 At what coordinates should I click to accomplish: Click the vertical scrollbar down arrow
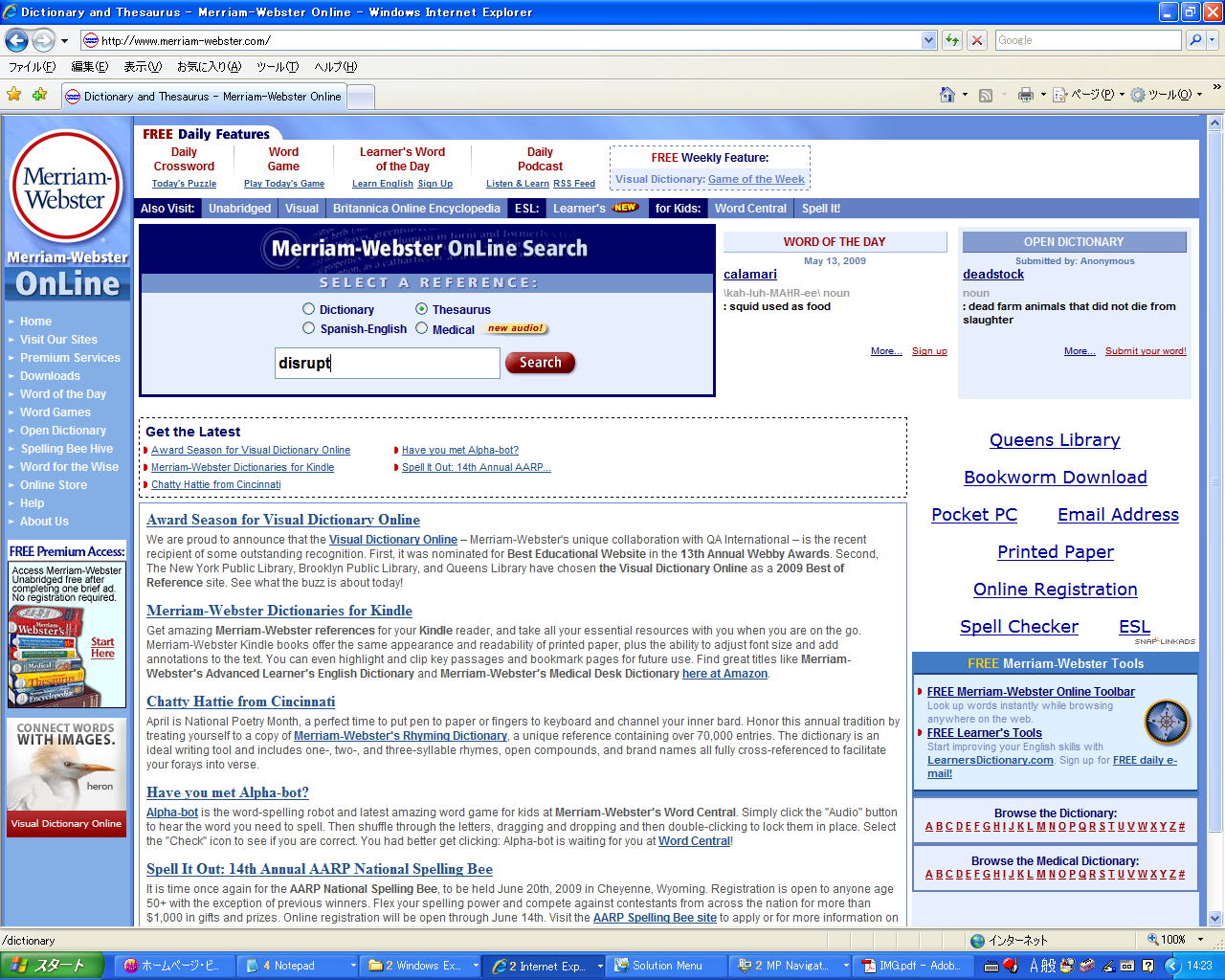coord(1214,917)
